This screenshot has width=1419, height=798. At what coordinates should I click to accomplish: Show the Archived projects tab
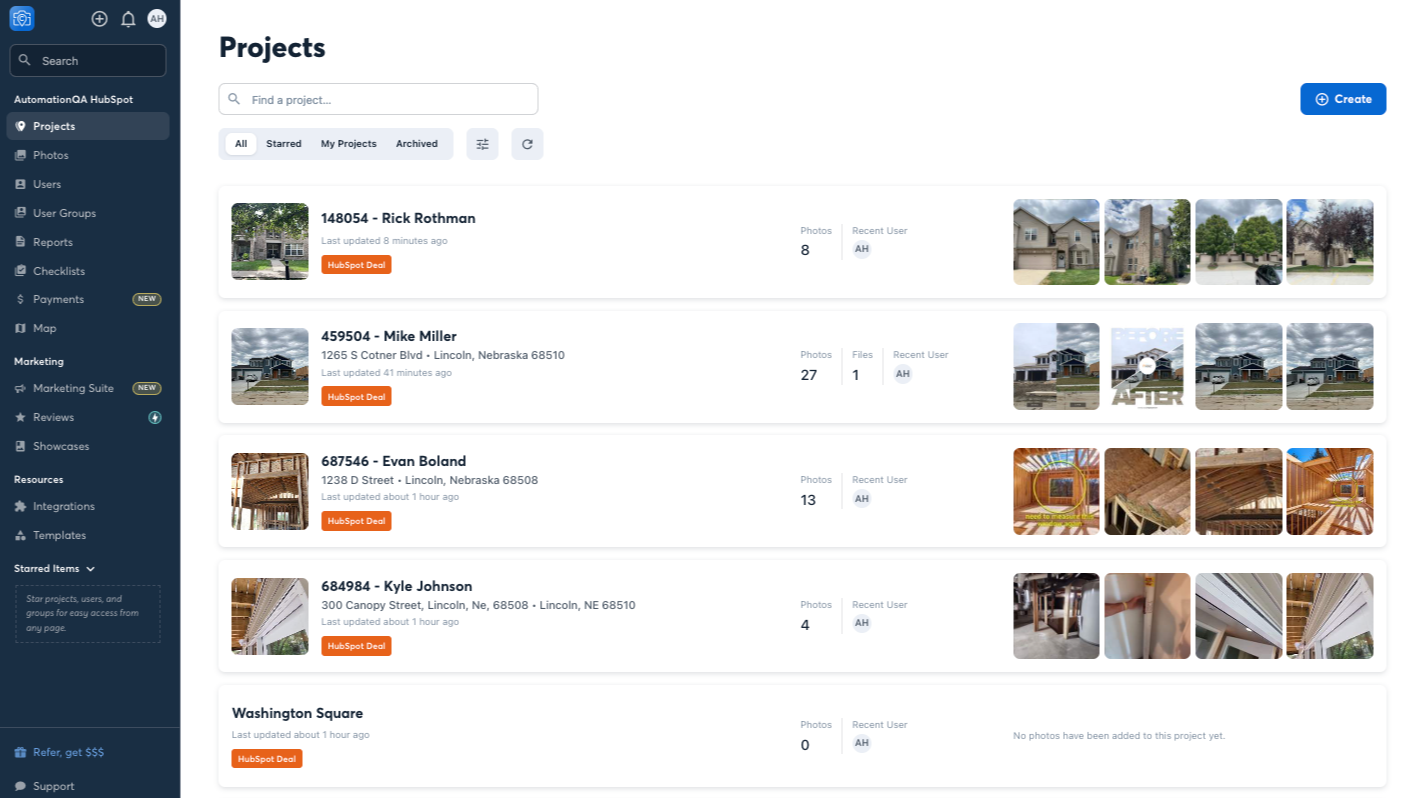pos(416,144)
